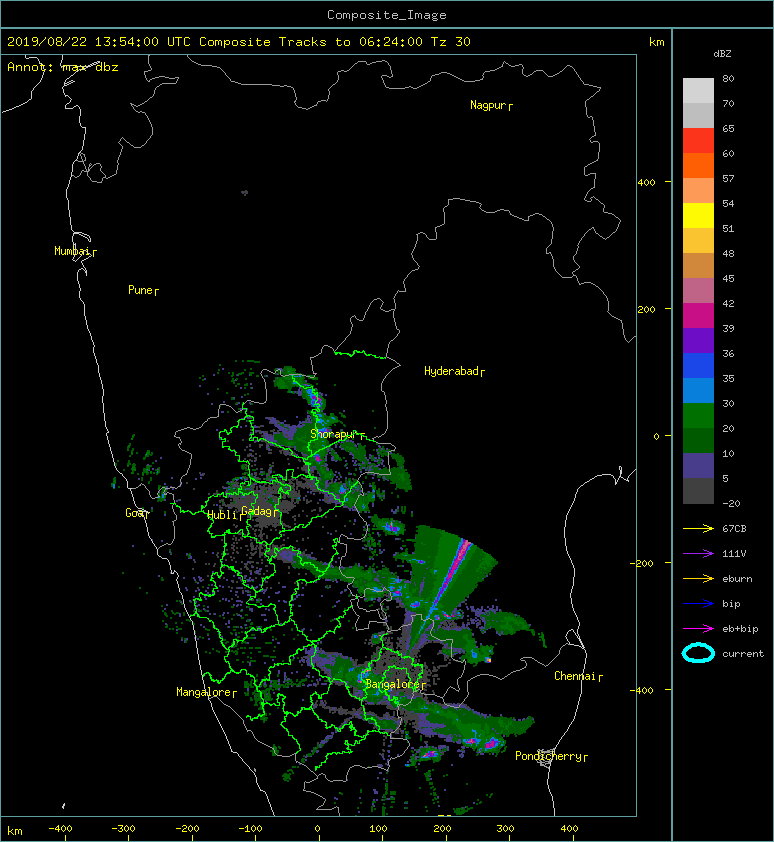This screenshot has width=774, height=842.
Task: Select the Mangalore city label
Action: pos(204,692)
